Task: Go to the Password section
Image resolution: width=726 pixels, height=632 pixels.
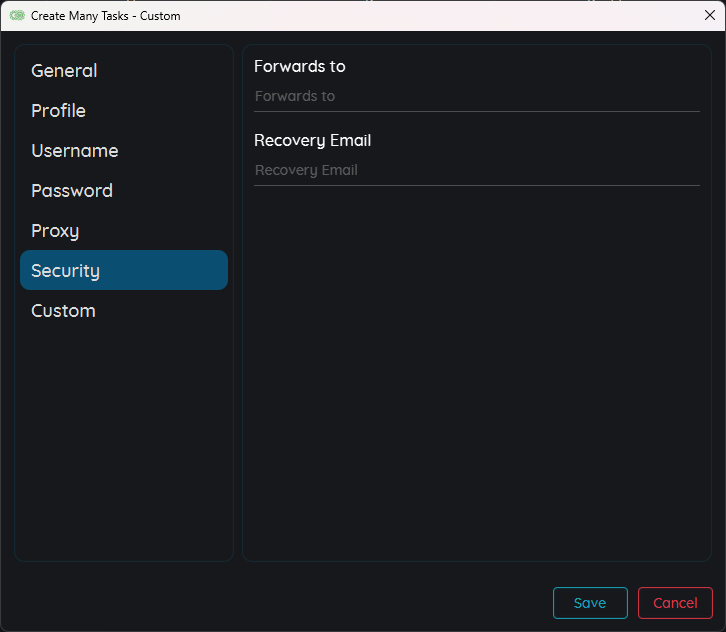Action: click(72, 191)
